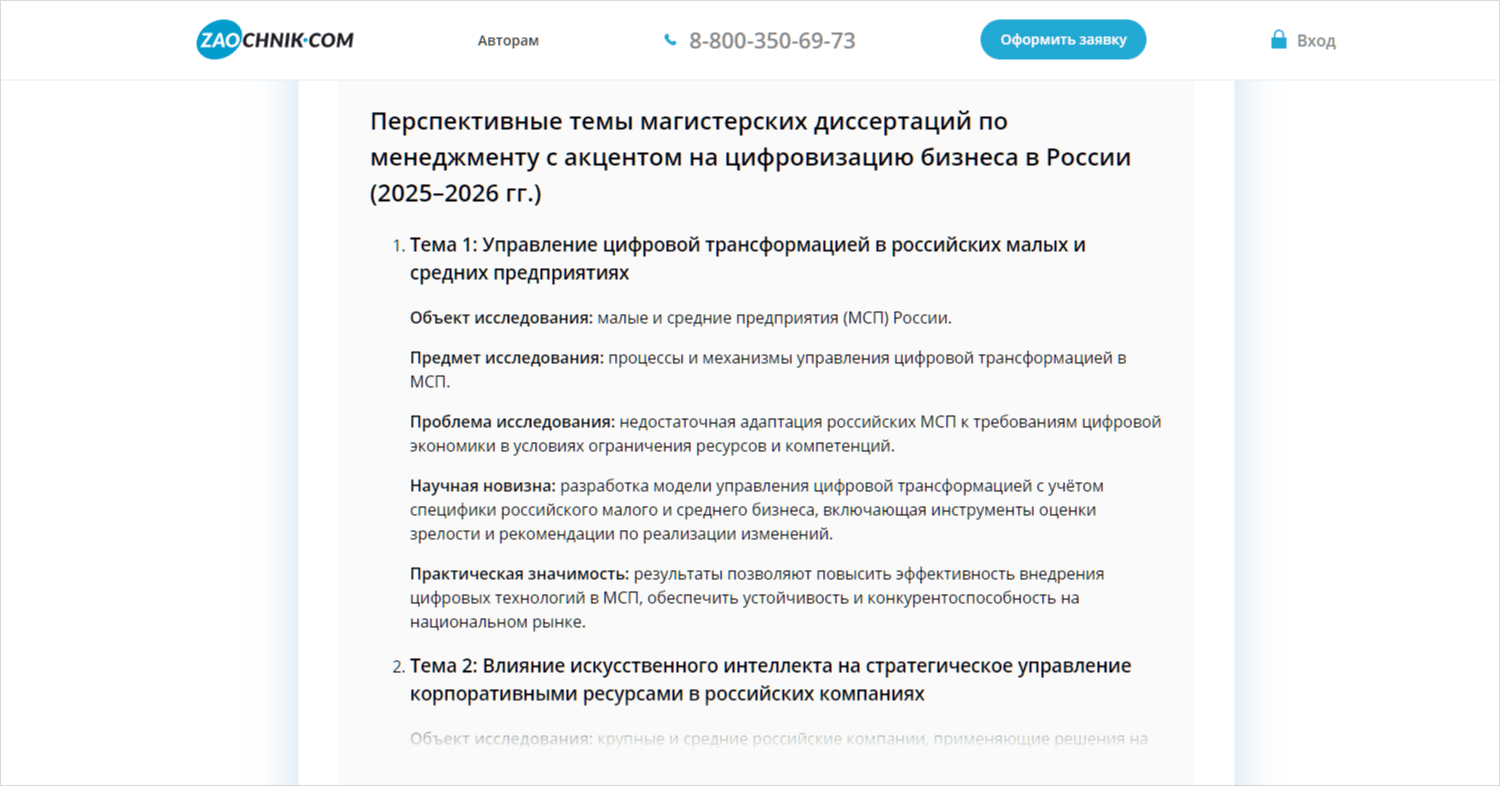Image resolution: width=1500 pixels, height=786 pixels.
Task: Click the Вход login link
Action: pyautogui.click(x=1316, y=41)
